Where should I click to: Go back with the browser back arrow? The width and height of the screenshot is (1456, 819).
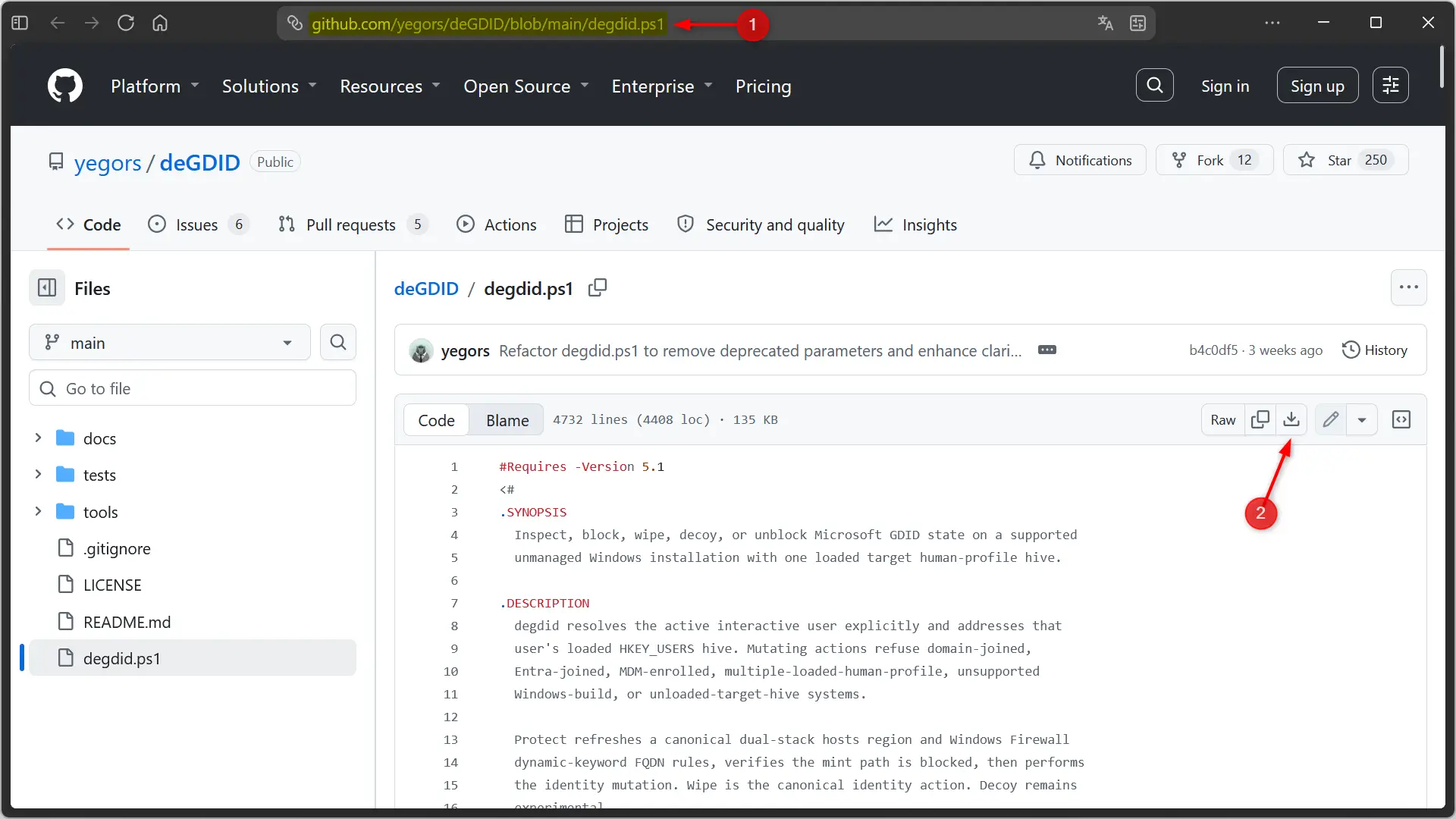pyautogui.click(x=57, y=24)
